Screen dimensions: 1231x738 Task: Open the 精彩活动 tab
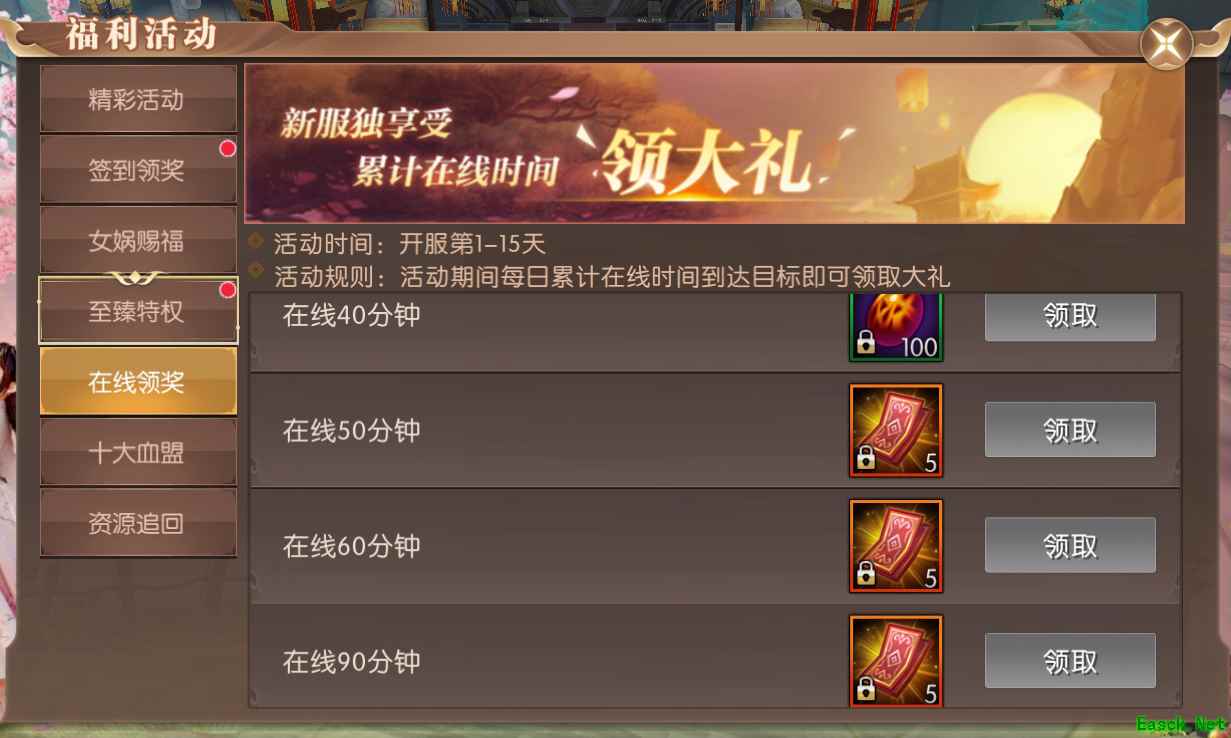pyautogui.click(x=138, y=100)
